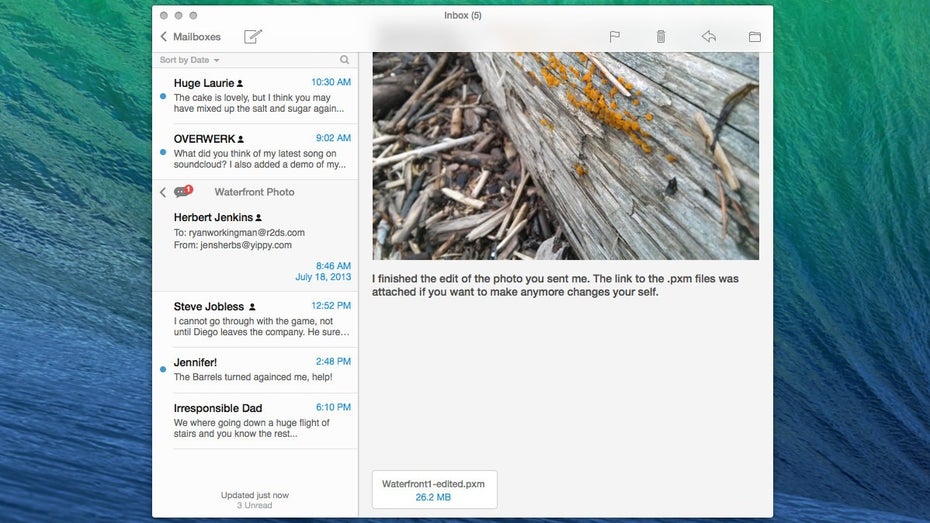930x523 pixels.
Task: Compose a new email message
Action: coord(253,37)
